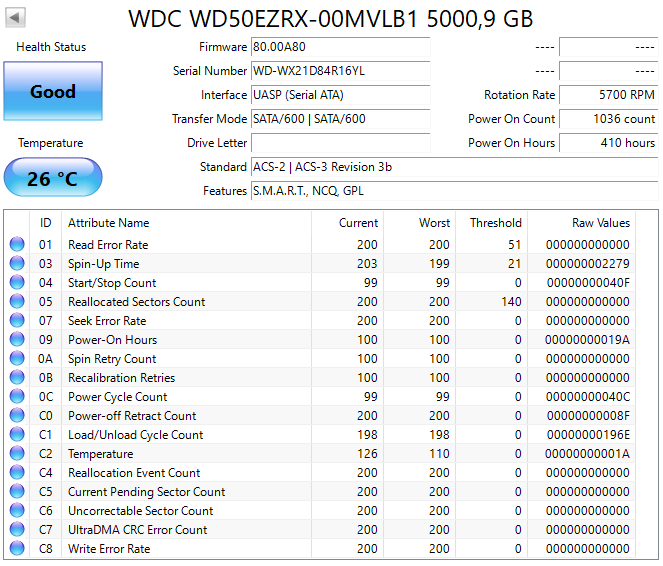Click the status icon for Reallocation Event Count
The width and height of the screenshot is (663, 566).
coord(17,473)
